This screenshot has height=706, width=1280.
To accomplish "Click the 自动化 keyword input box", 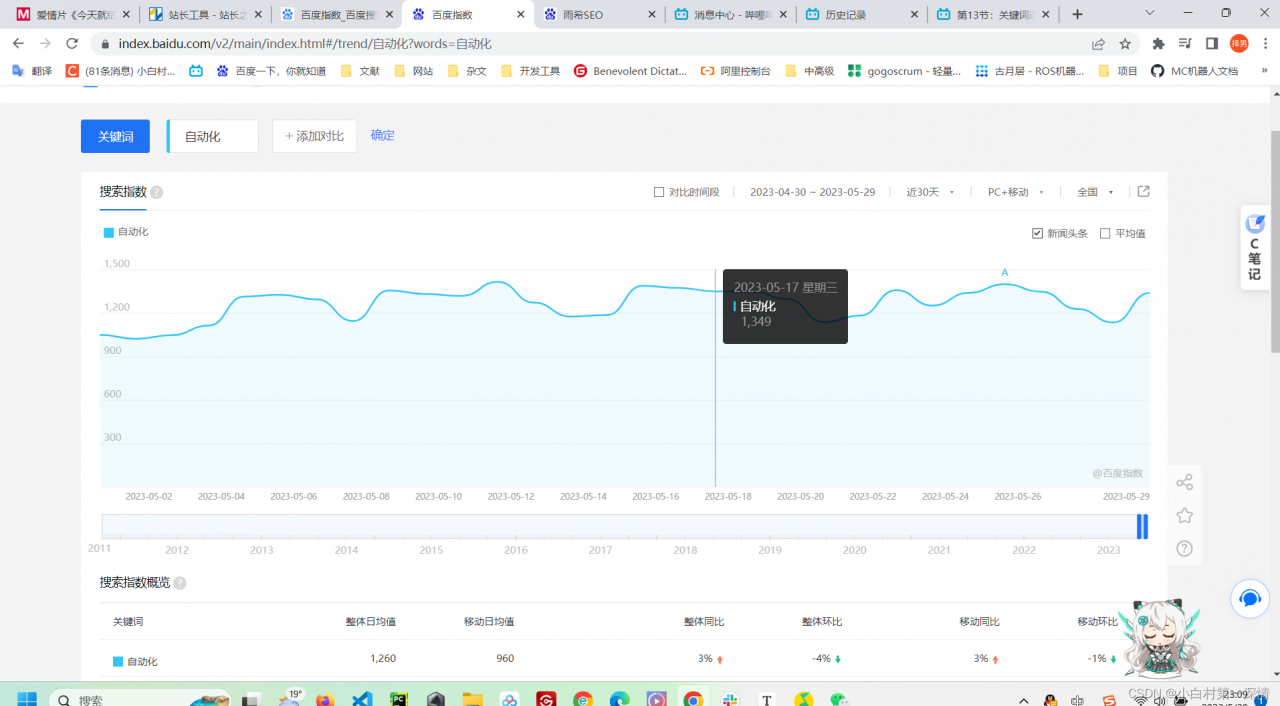I will pyautogui.click(x=211, y=135).
